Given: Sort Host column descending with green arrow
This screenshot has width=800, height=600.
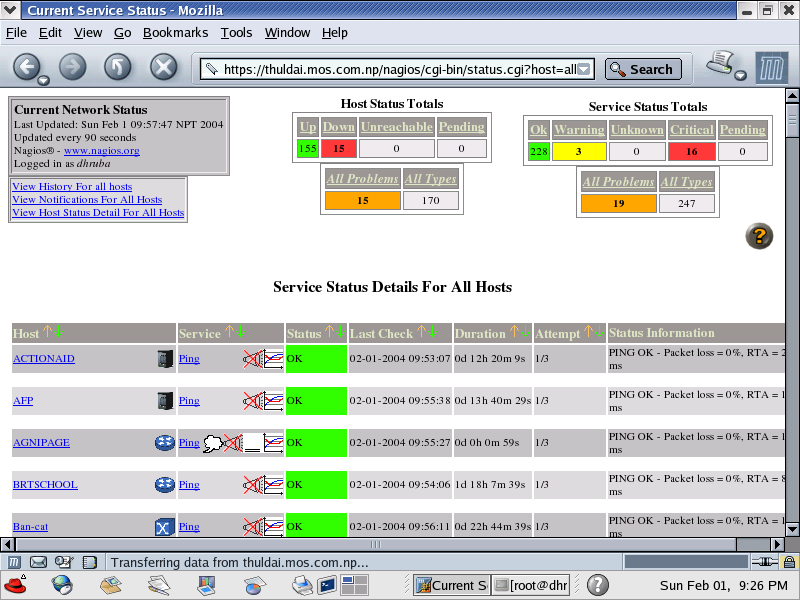Looking at the screenshot, I should [x=58, y=332].
